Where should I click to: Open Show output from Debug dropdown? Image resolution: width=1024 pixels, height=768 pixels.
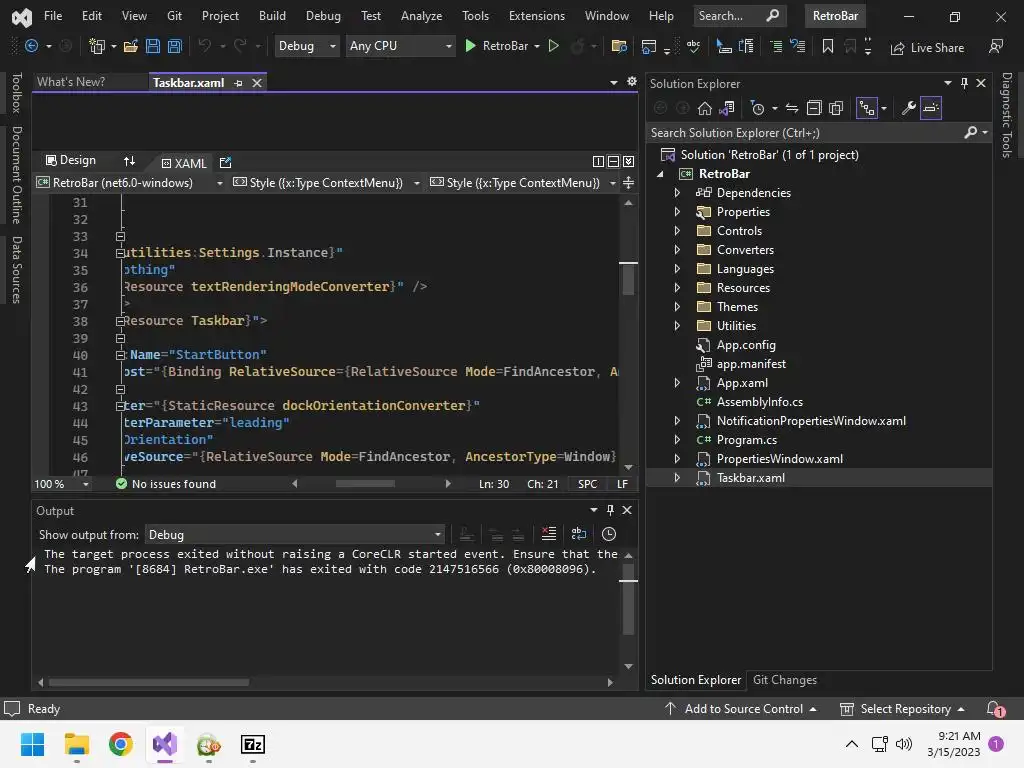click(x=295, y=535)
